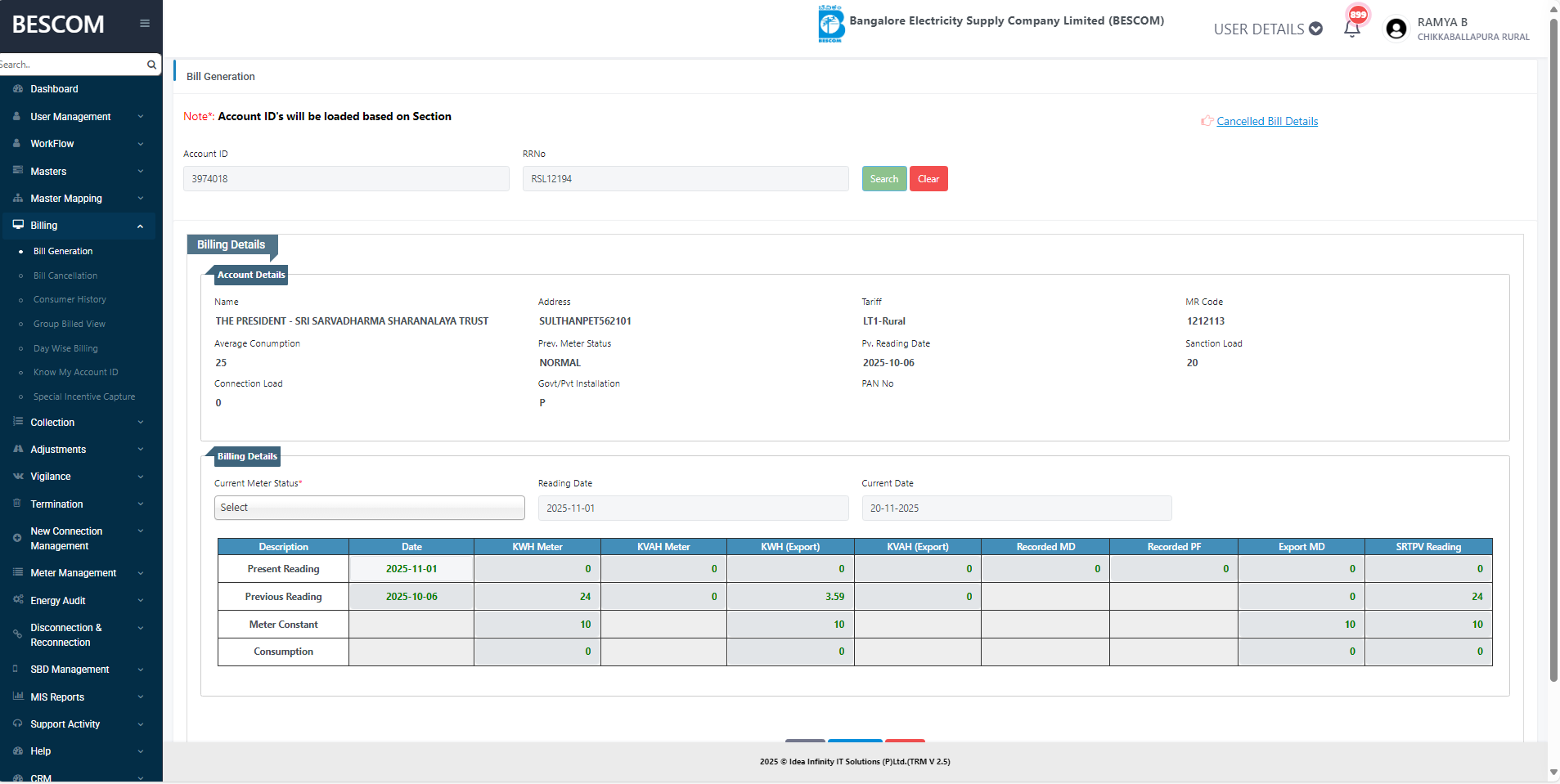Click the pointing hand icon beside Cancelled Bill Details
1560x784 pixels.
click(1207, 121)
